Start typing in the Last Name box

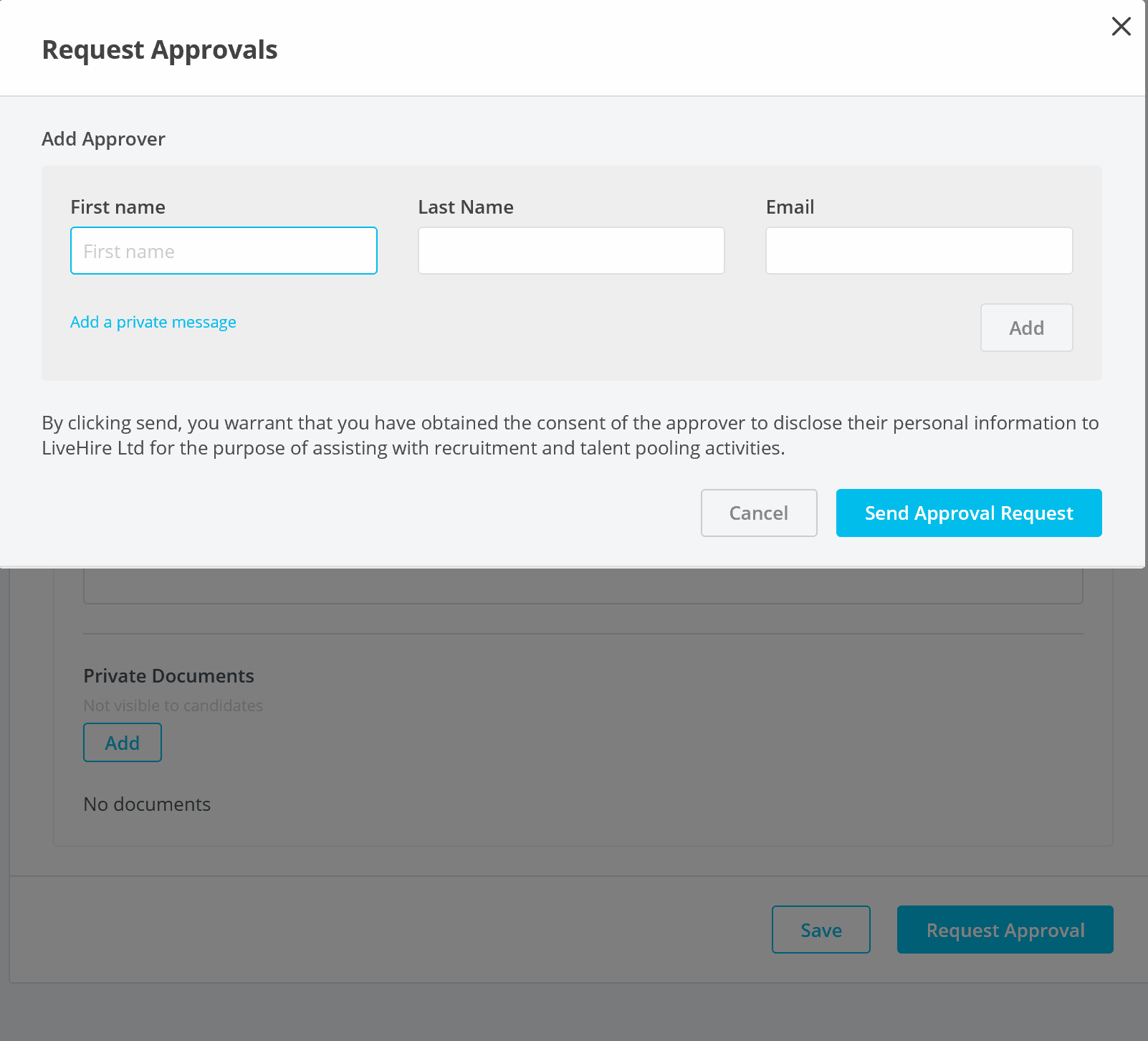(x=570, y=250)
